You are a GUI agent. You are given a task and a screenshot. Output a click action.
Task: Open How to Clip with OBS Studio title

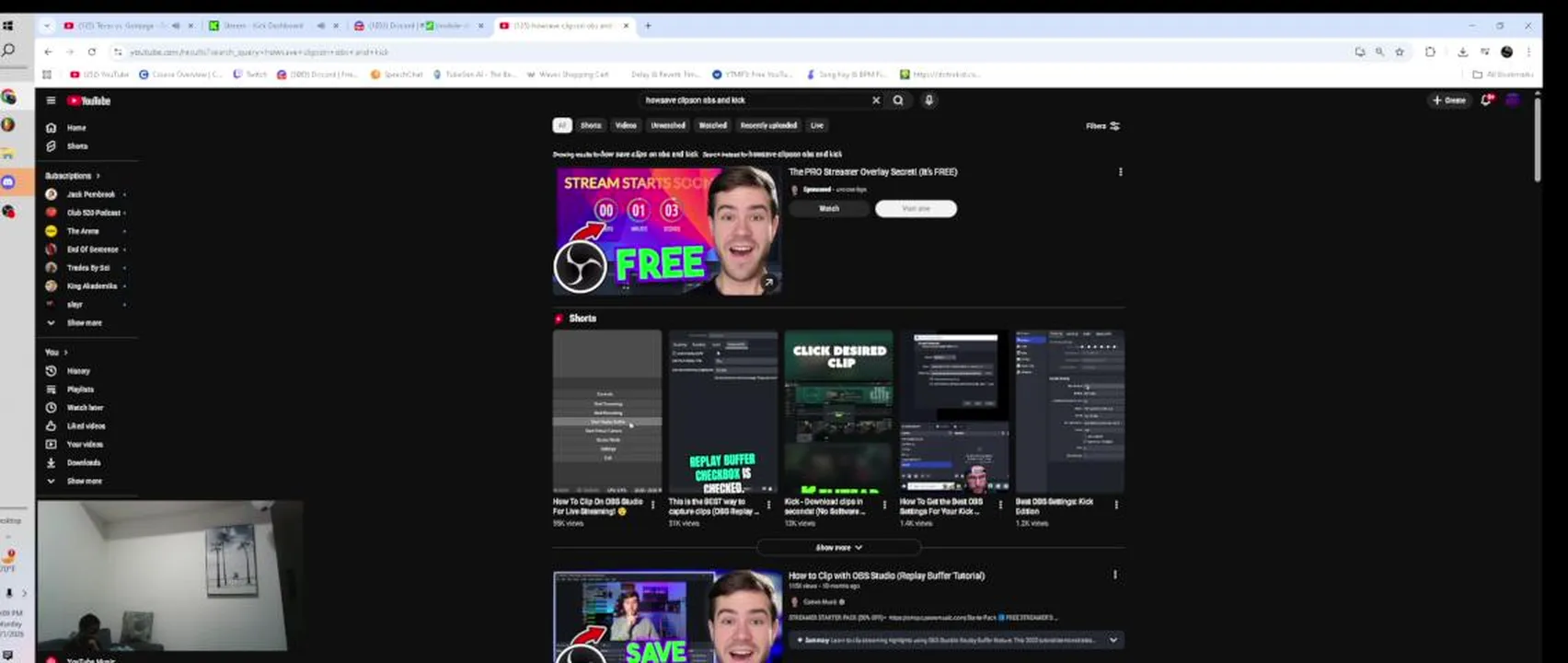coord(886,576)
